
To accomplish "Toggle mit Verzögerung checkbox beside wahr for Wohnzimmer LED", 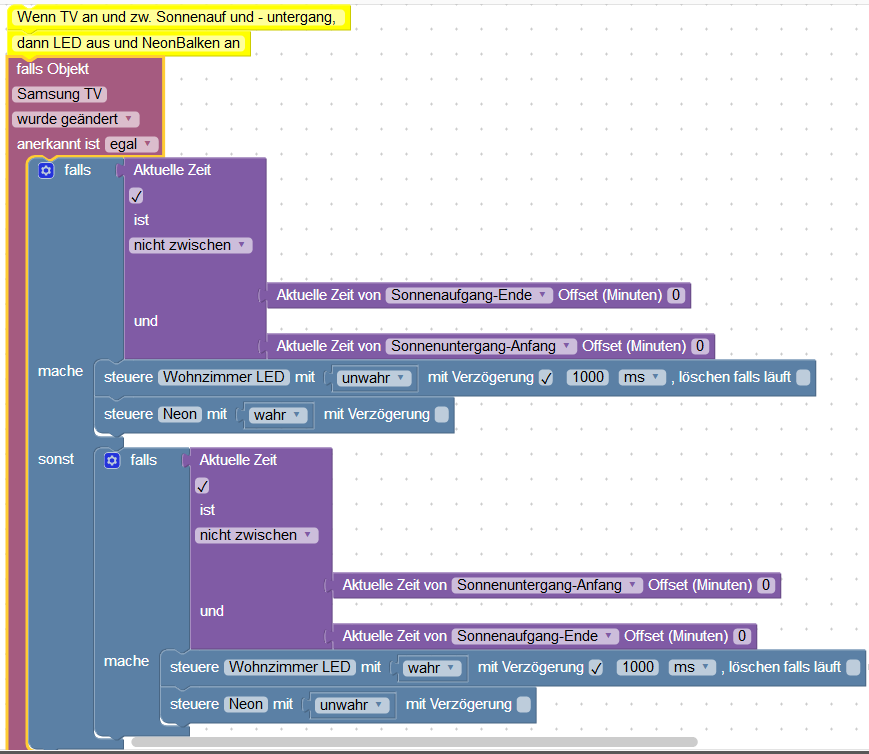I will (596, 668).
